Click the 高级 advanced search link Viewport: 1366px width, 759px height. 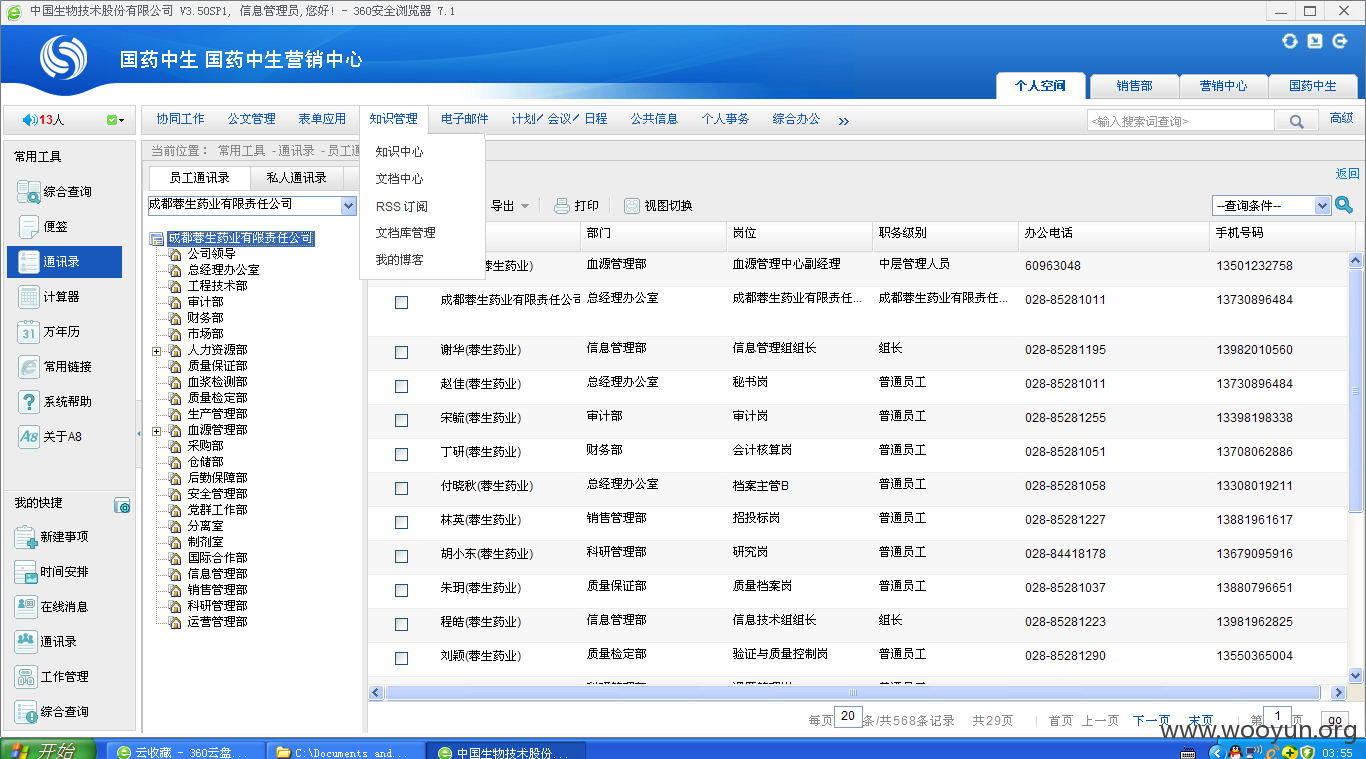[x=1341, y=119]
